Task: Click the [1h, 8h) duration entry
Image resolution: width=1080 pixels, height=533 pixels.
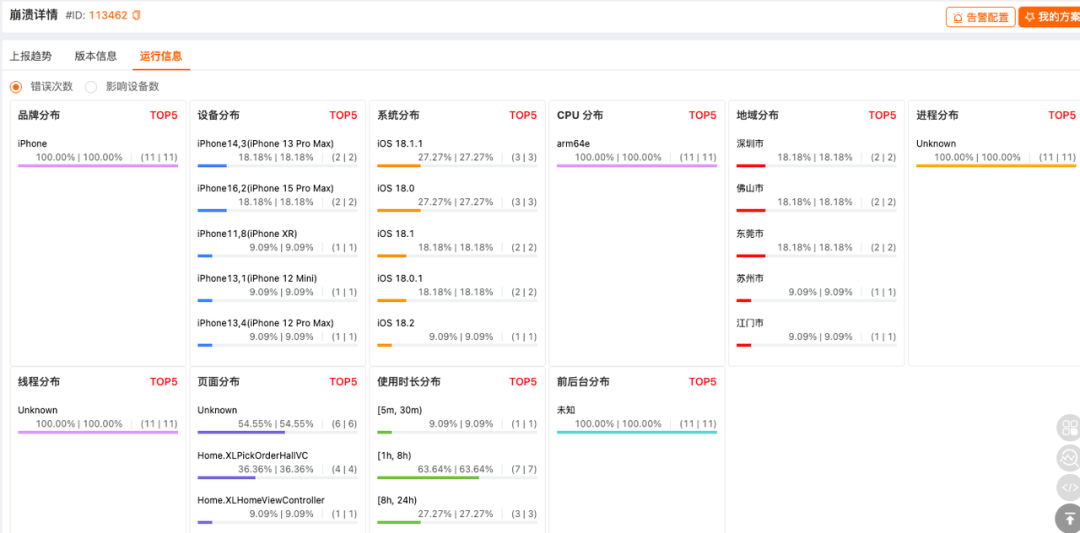Action: point(457,464)
